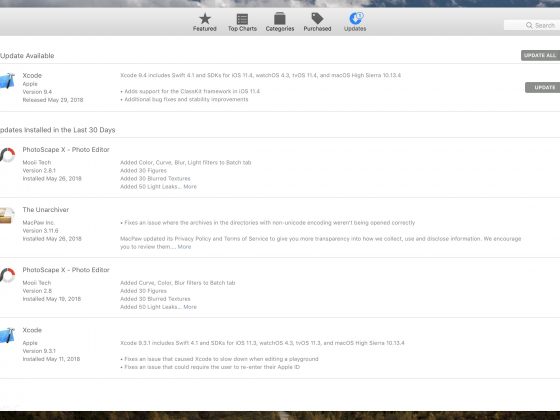Click the Xcode 9.3.1 playground fix note
Screen dimensions: 560x420
[x=219, y=359]
